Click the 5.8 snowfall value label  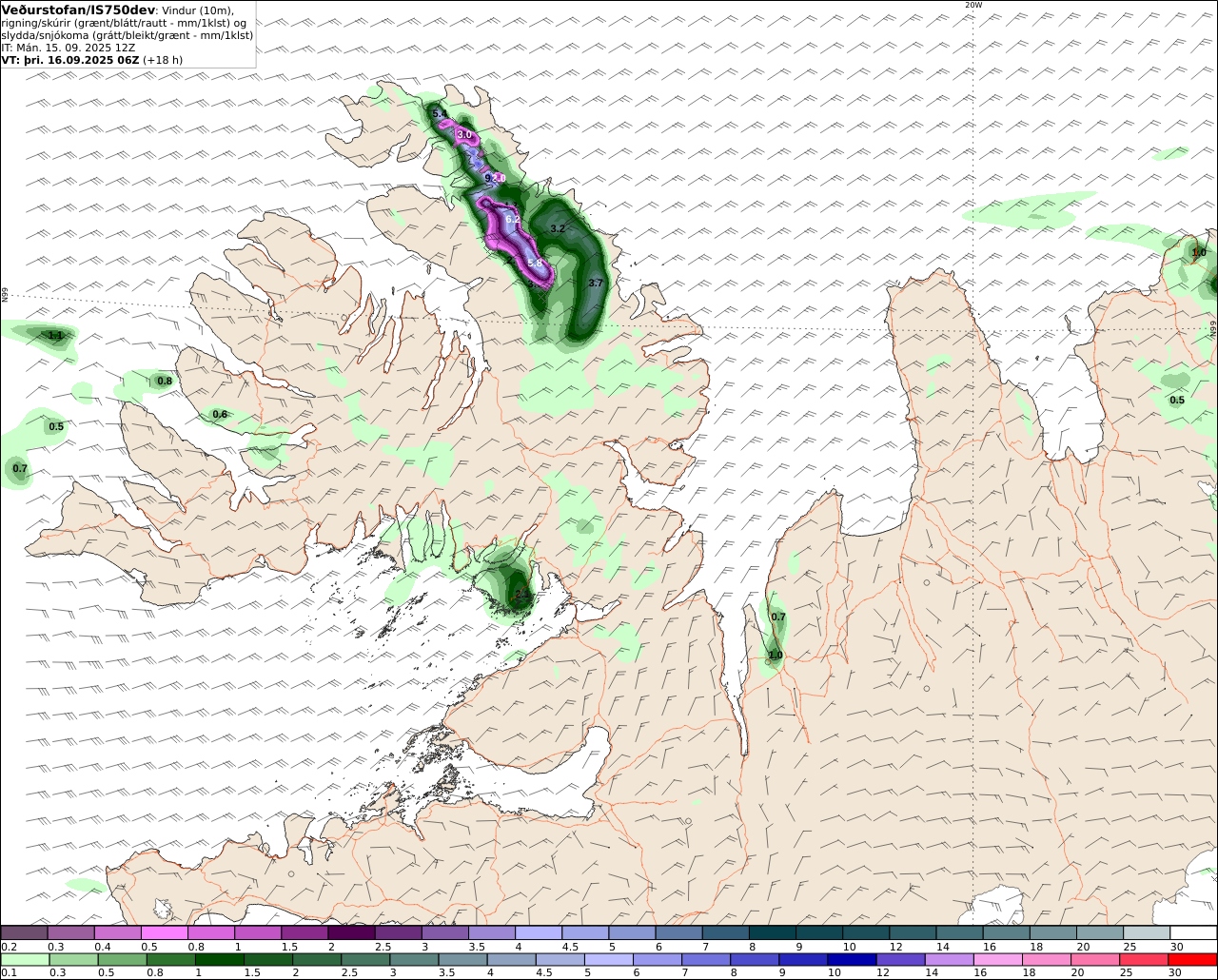click(535, 264)
